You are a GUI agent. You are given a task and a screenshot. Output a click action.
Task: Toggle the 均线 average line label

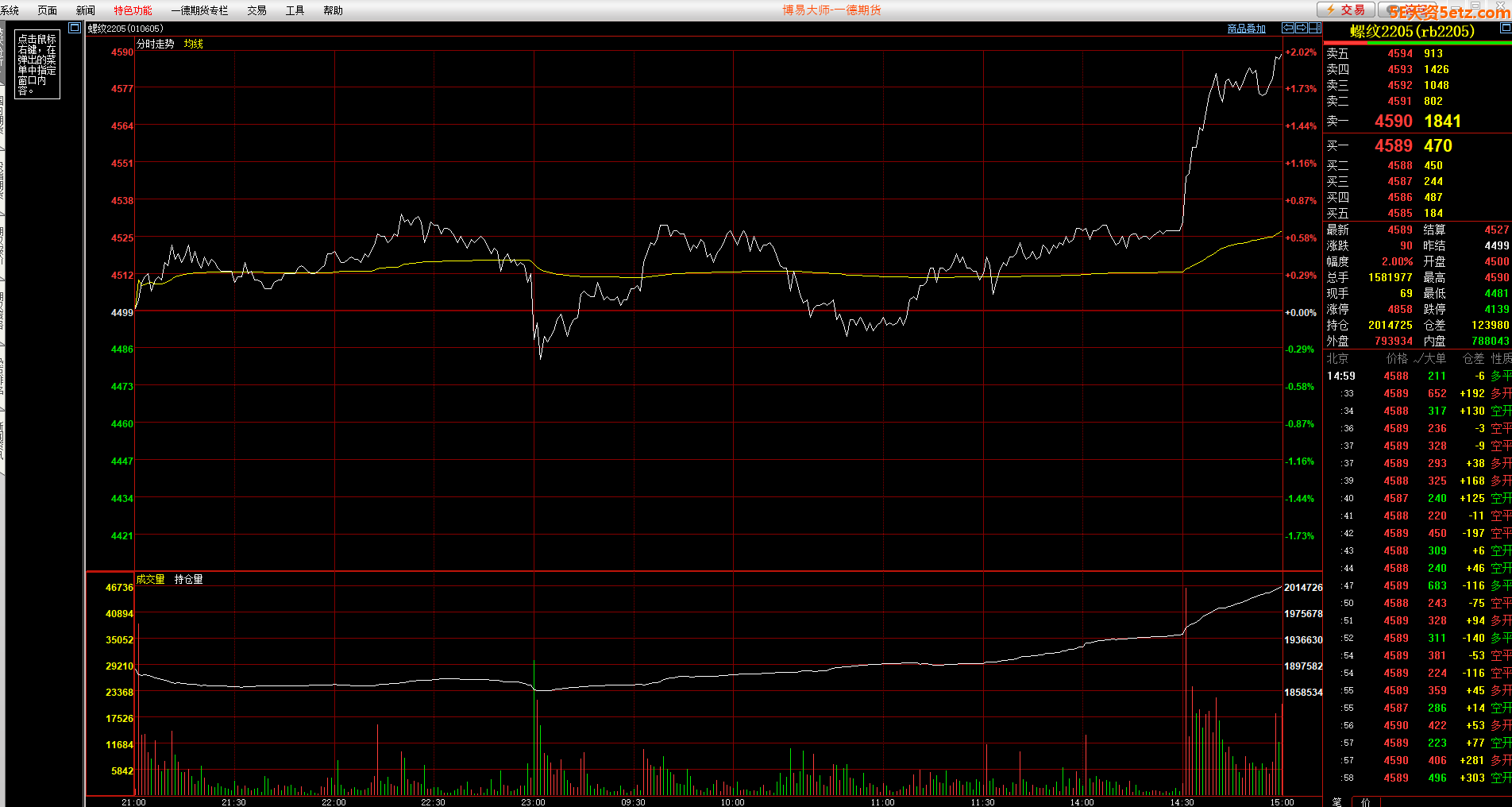pos(194,44)
